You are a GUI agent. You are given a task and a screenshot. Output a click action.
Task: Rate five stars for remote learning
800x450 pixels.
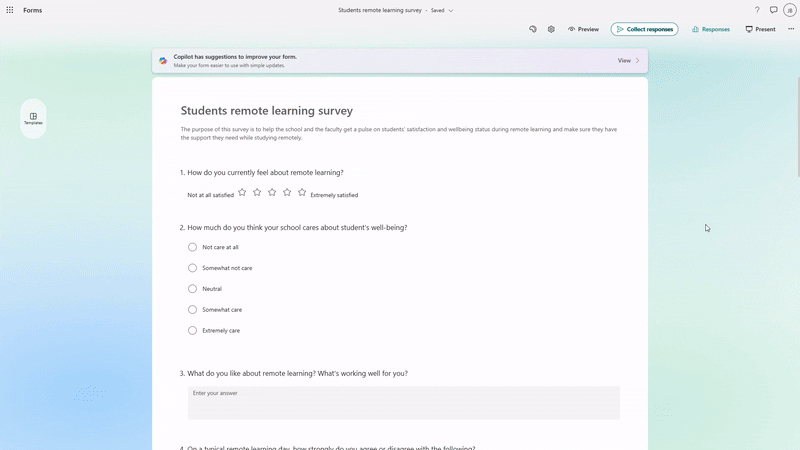[x=302, y=192]
